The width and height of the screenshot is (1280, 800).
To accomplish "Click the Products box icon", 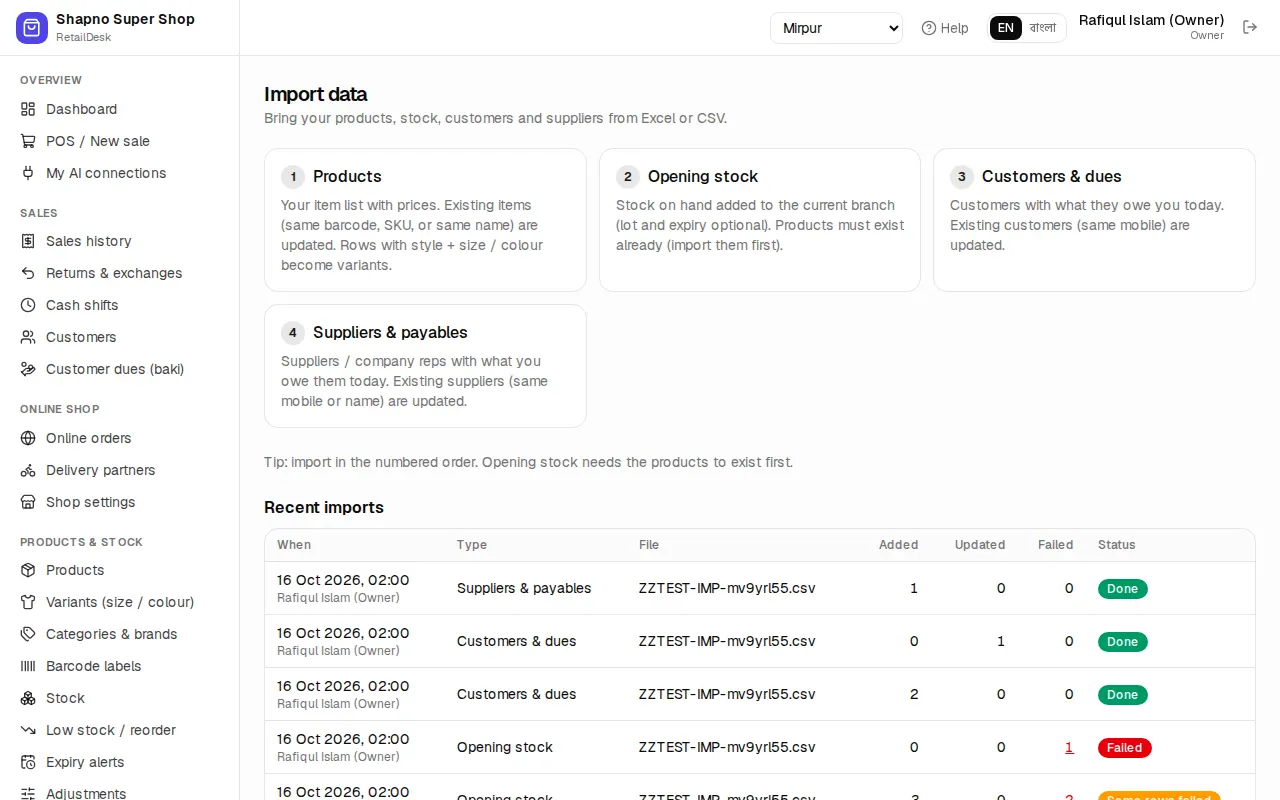I will [x=28, y=570].
